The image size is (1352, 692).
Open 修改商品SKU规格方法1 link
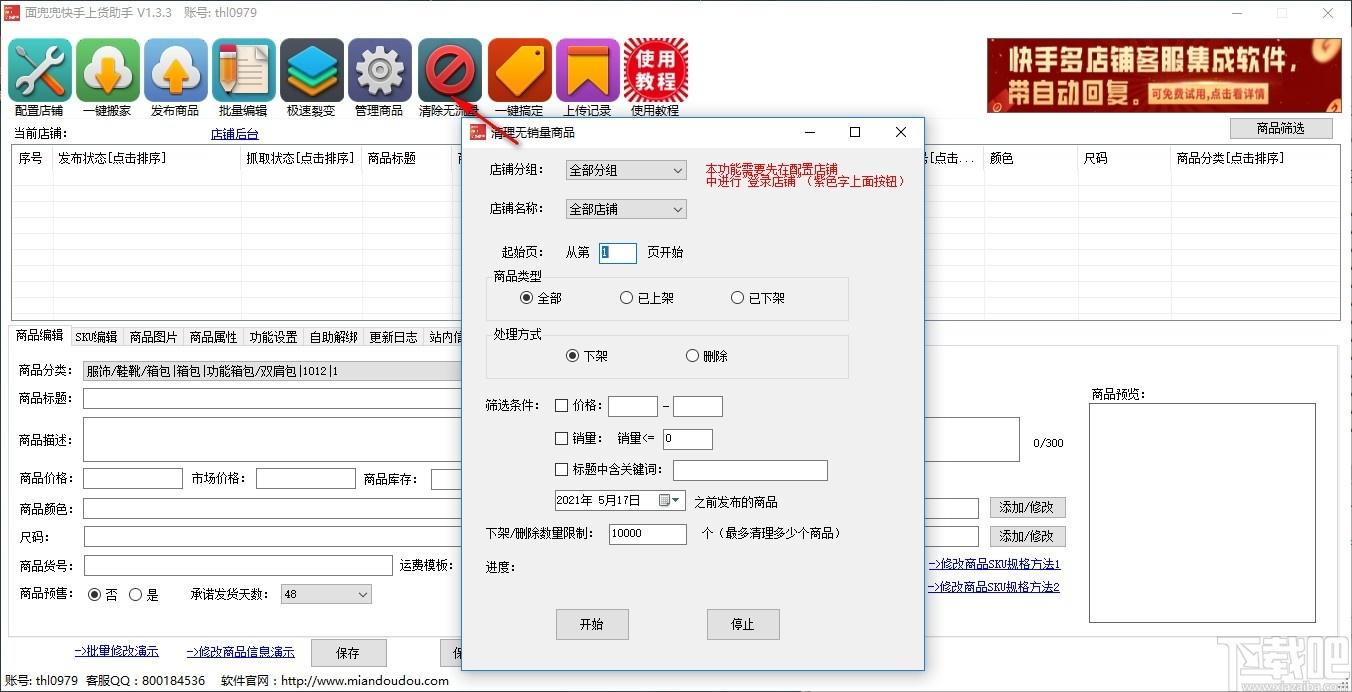[994, 565]
